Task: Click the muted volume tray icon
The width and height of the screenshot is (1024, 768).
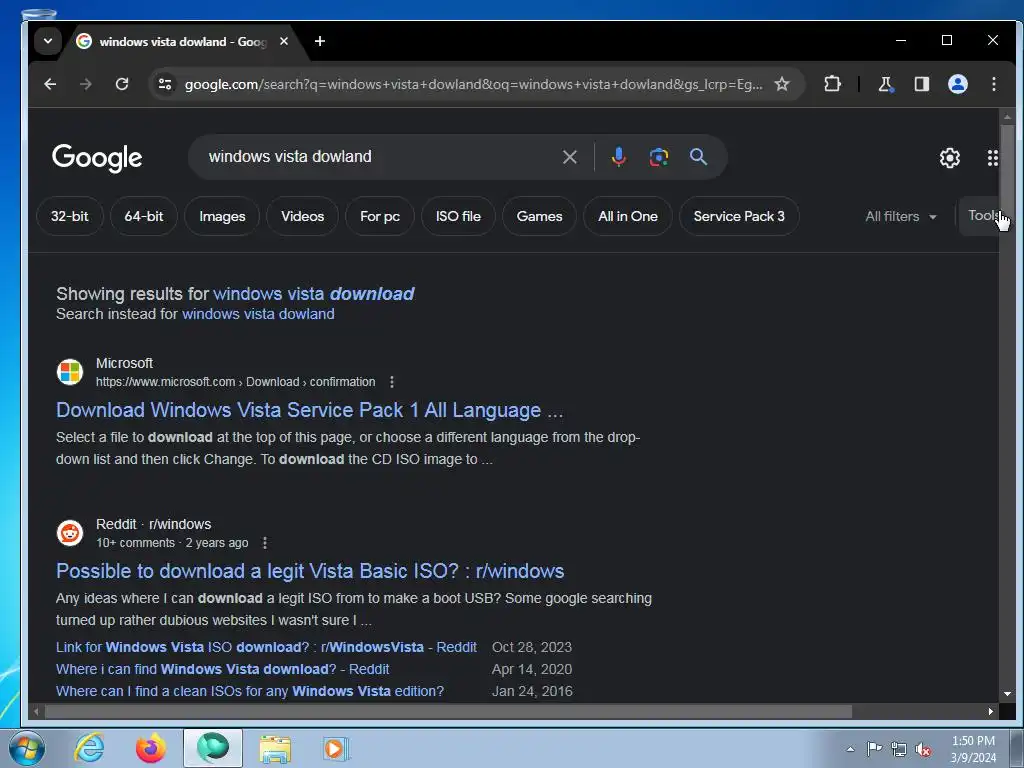Action: (x=923, y=750)
